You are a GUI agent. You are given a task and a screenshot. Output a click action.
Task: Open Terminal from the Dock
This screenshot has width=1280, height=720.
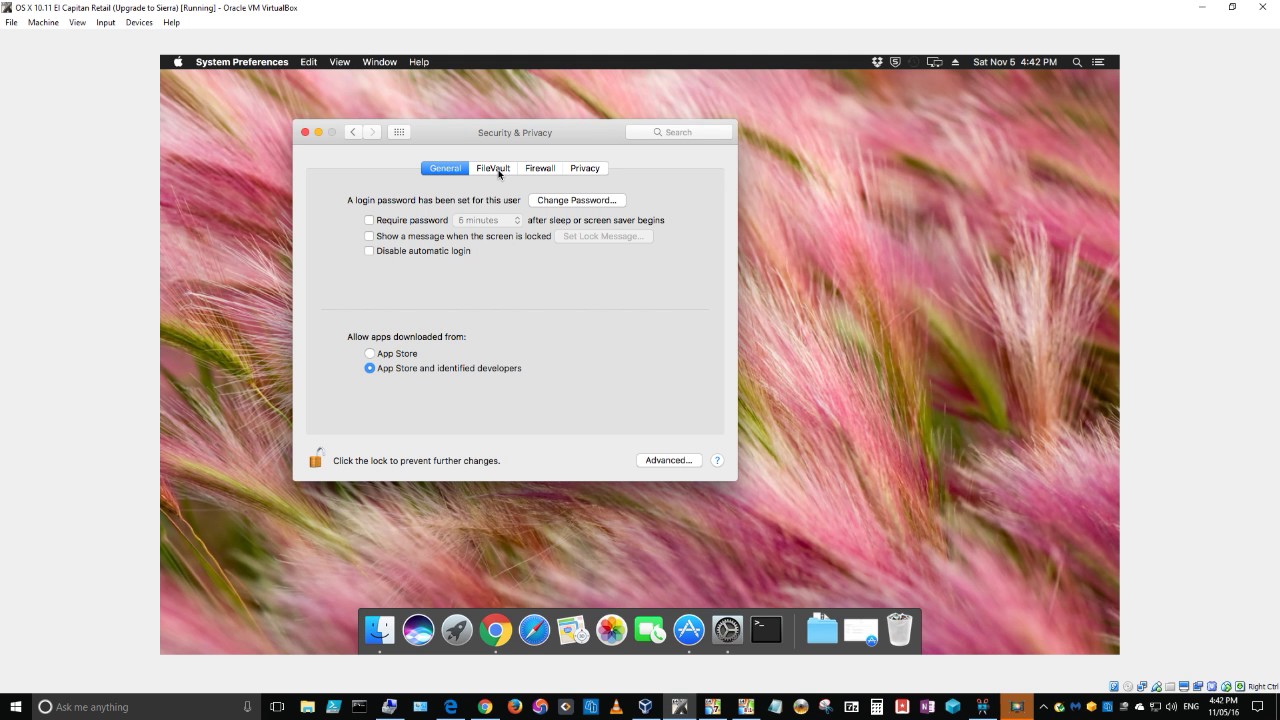coord(766,630)
